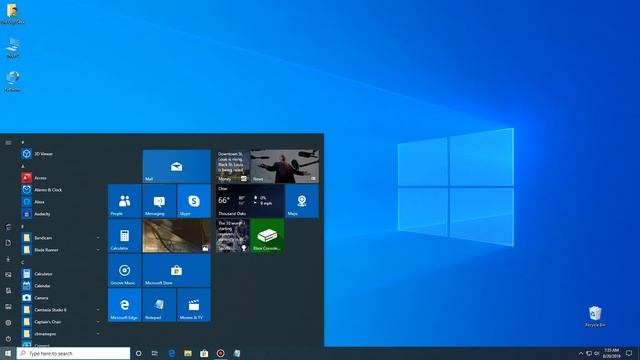Screen dimensions: 640x360
Task: Open Microsoft Edge from the taskbar
Action: point(172,353)
